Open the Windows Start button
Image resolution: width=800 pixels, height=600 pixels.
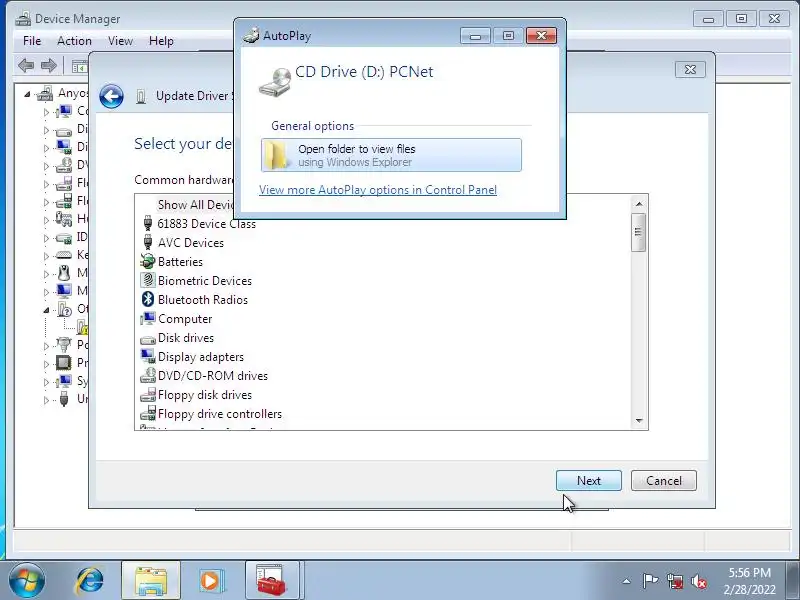click(x=27, y=581)
